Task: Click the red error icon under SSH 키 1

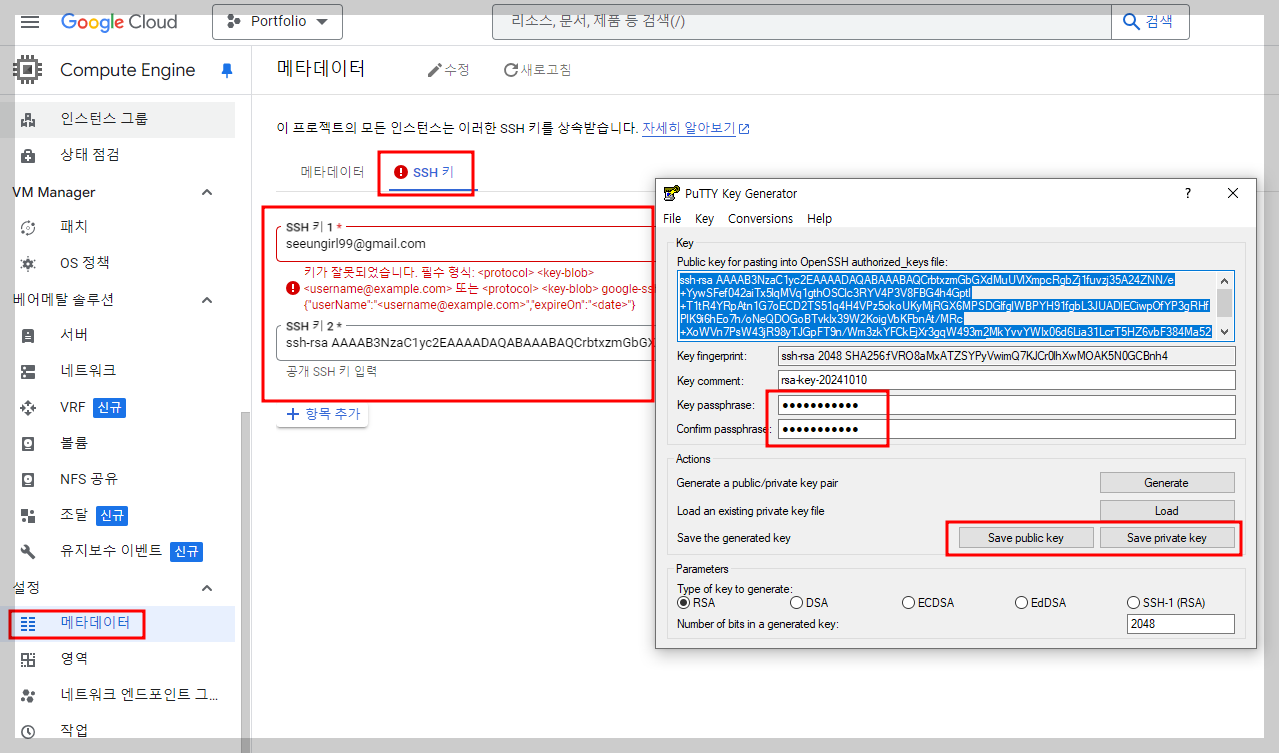Action: coord(293,288)
